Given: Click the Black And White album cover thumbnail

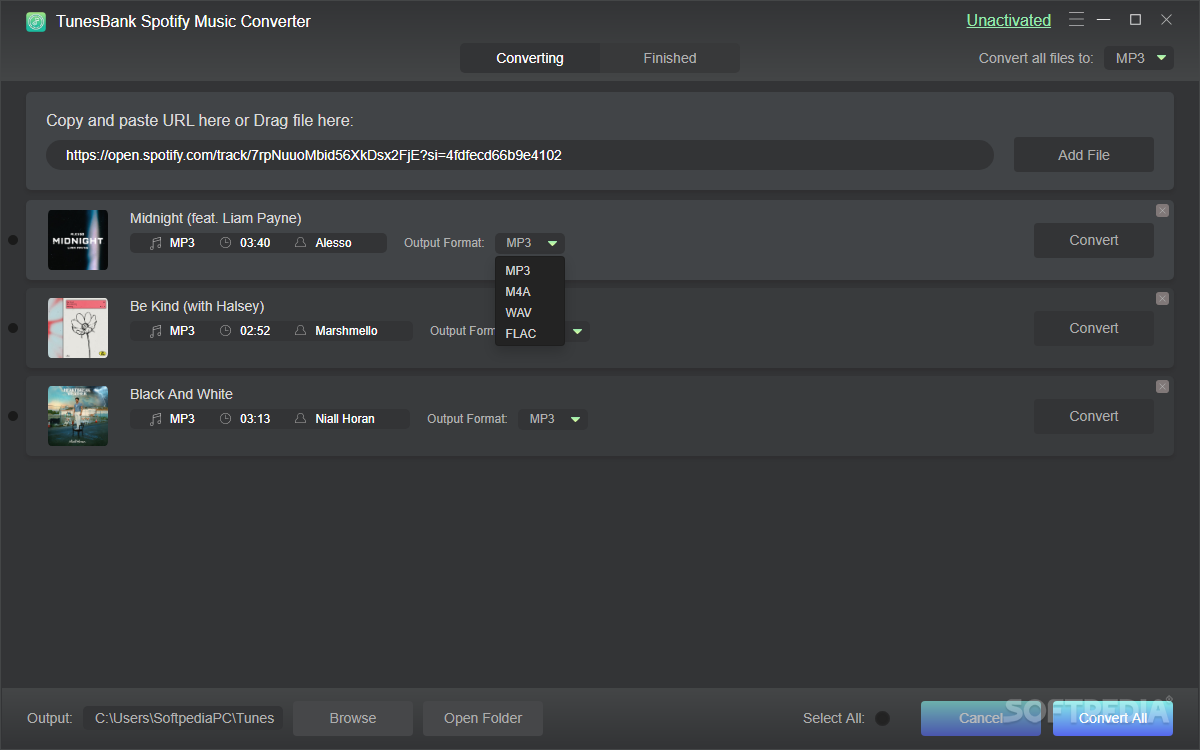Looking at the screenshot, I should (78, 416).
